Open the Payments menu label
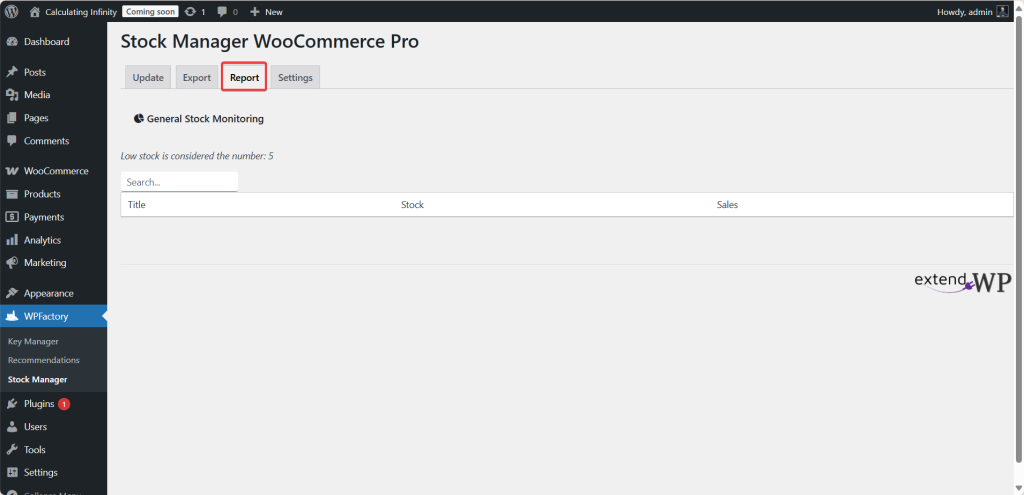 44,217
